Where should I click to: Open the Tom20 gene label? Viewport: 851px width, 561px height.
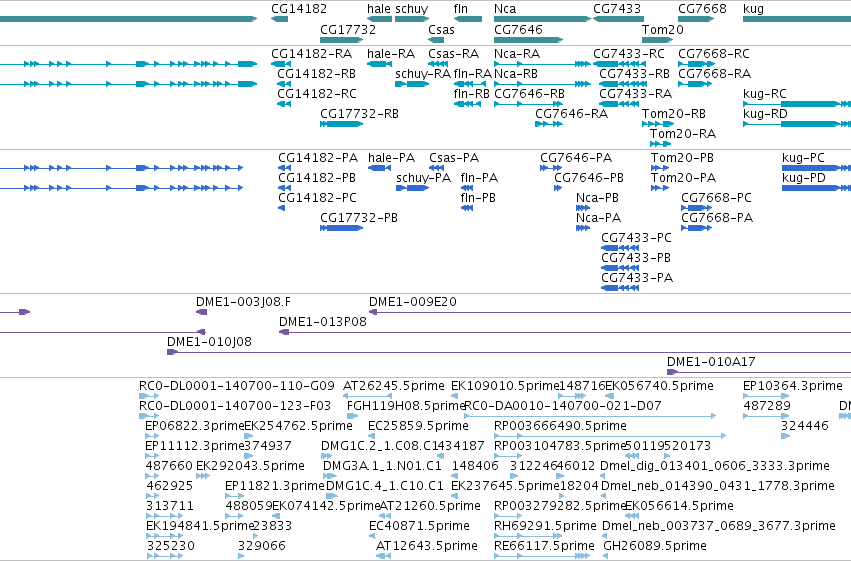click(663, 29)
